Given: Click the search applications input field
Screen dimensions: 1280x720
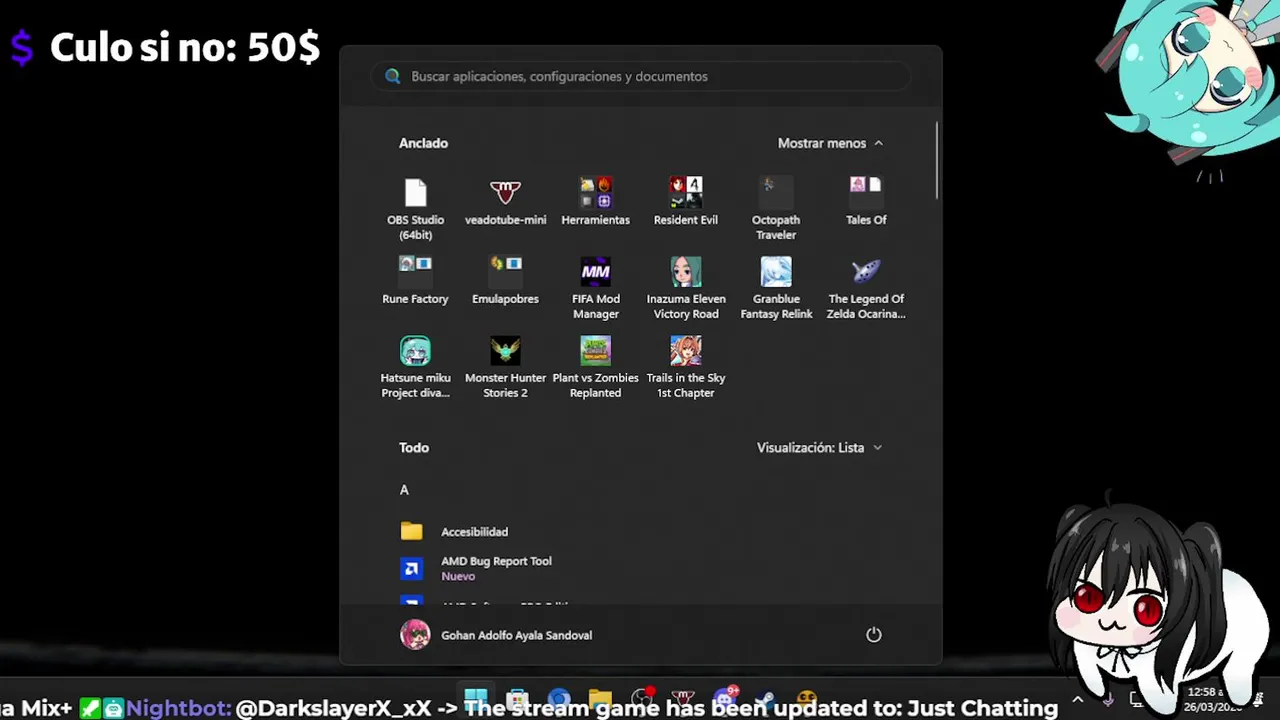Looking at the screenshot, I should pyautogui.click(x=641, y=76).
